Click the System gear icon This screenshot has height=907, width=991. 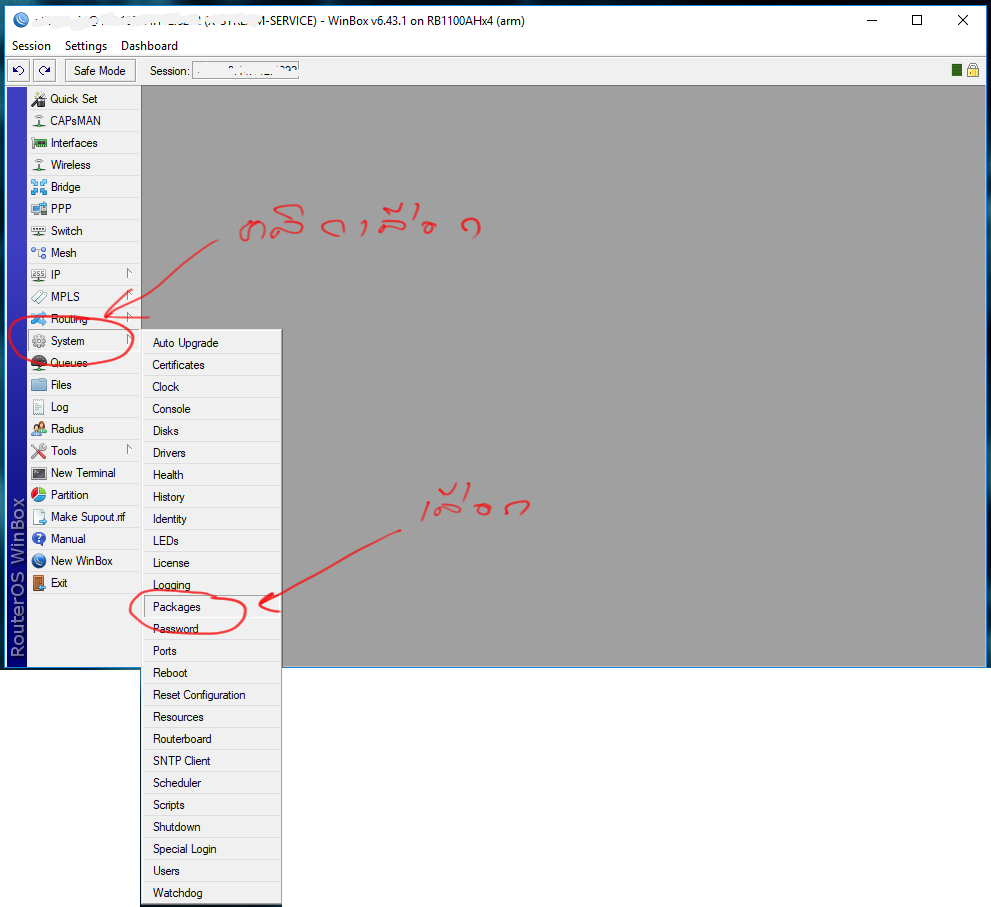(39, 341)
